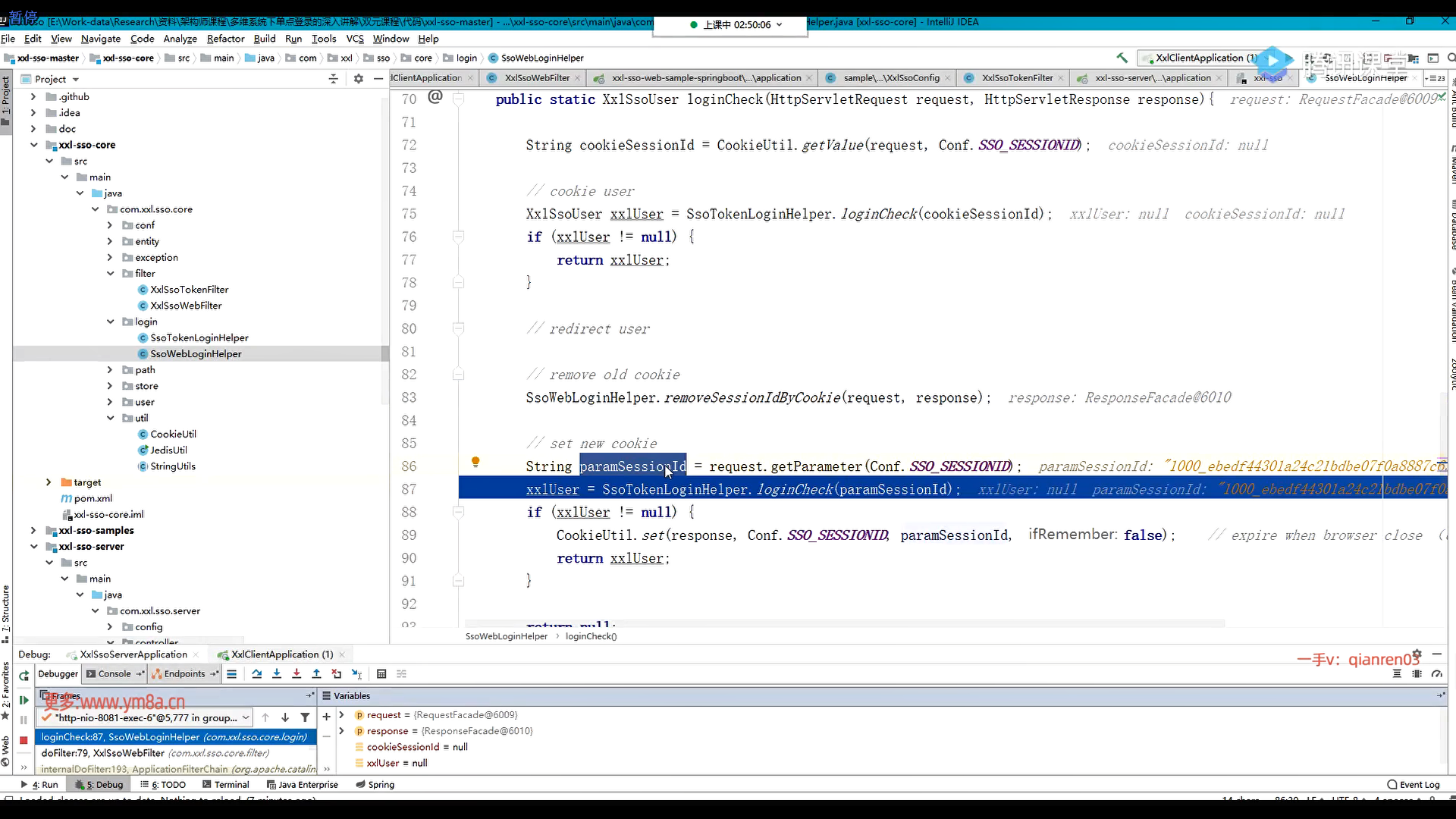Screen dimensions: 1456x819
Task: Toggle code fold marker at line 76
Action: point(458,237)
